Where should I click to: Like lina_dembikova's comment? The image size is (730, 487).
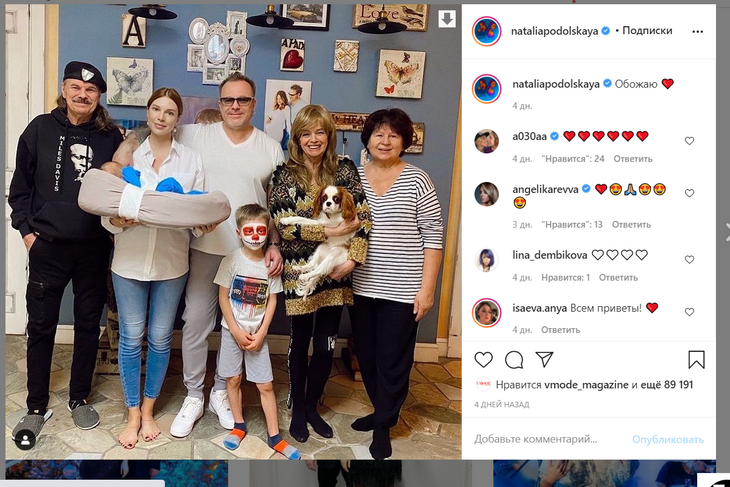[x=689, y=259]
